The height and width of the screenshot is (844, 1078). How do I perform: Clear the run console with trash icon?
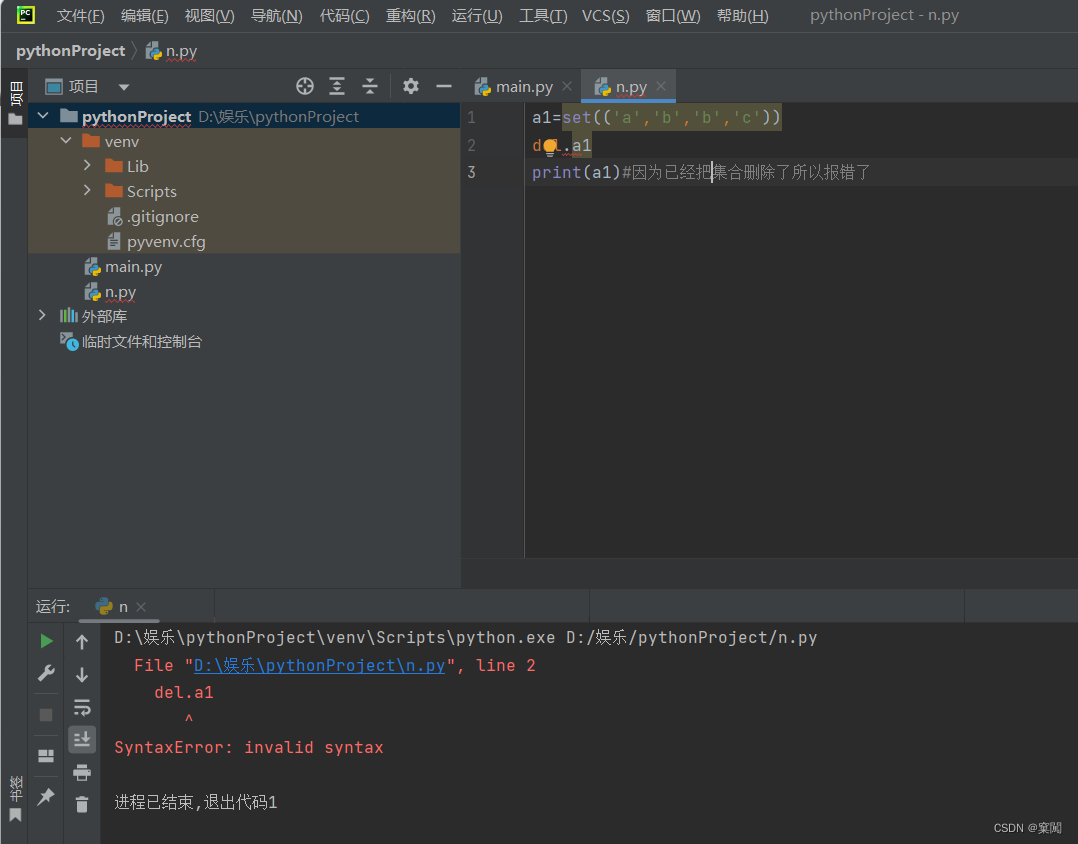[82, 803]
